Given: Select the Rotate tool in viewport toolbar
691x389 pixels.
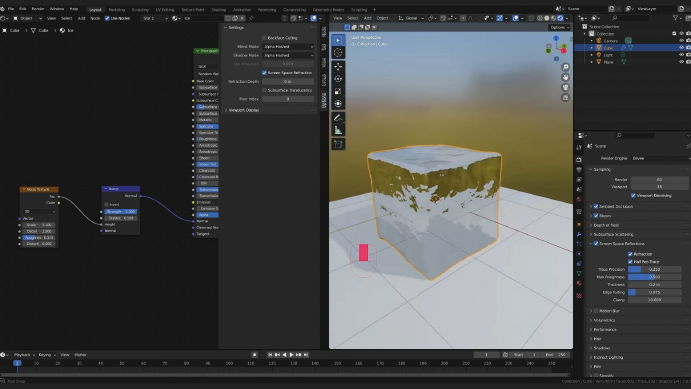Looking at the screenshot, I should coord(338,79).
